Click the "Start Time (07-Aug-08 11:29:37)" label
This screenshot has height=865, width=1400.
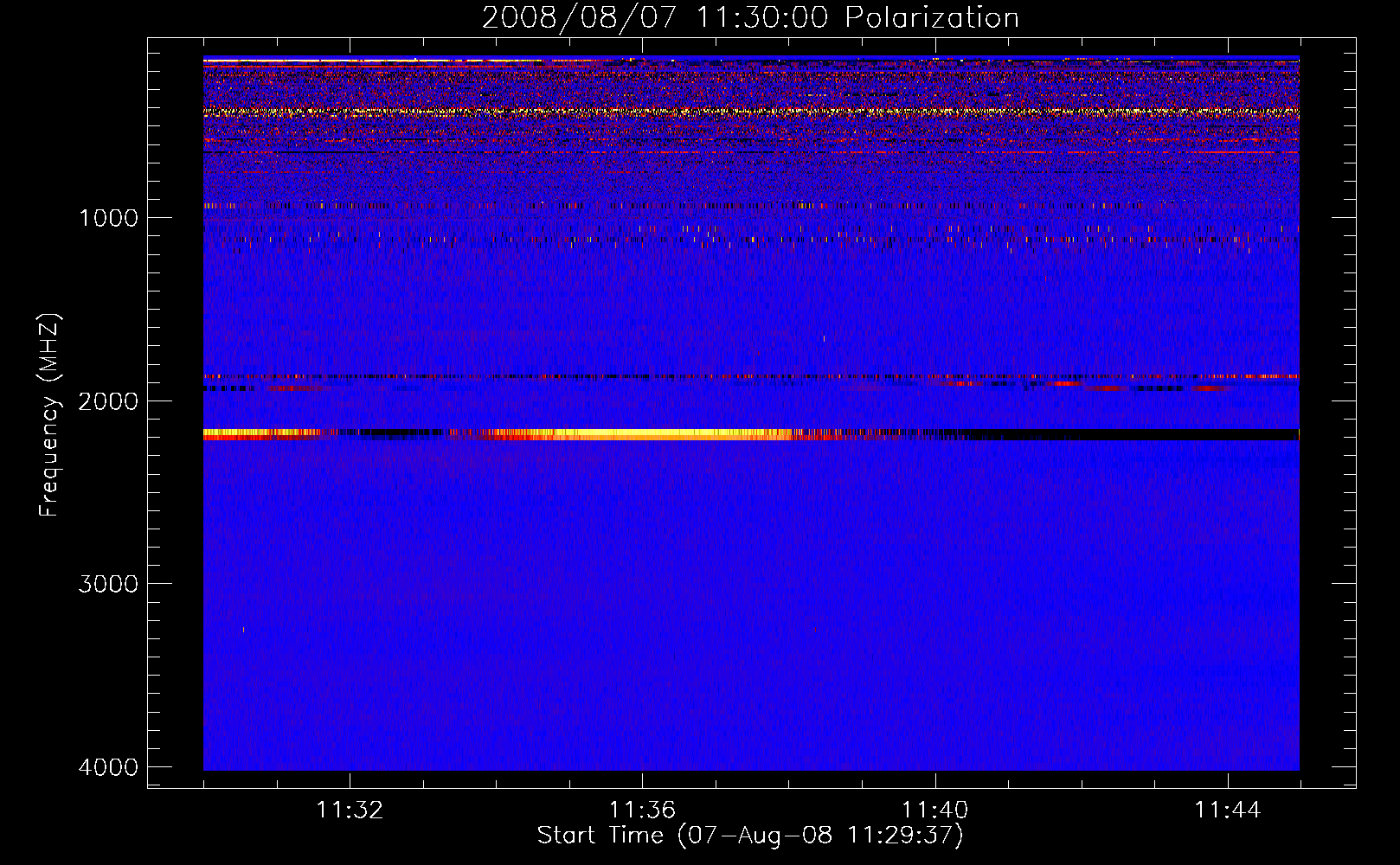click(750, 836)
